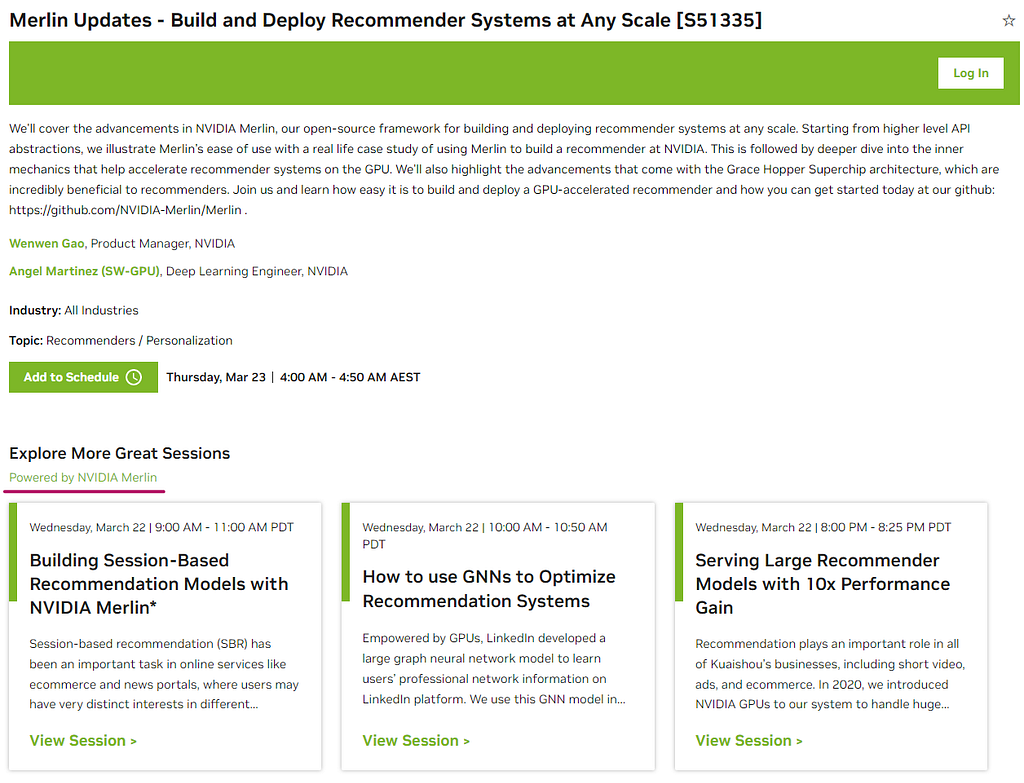Screen dimensions: 1024x783
Task: Click the clock icon in Add to Schedule
Action: pyautogui.click(x=133, y=377)
